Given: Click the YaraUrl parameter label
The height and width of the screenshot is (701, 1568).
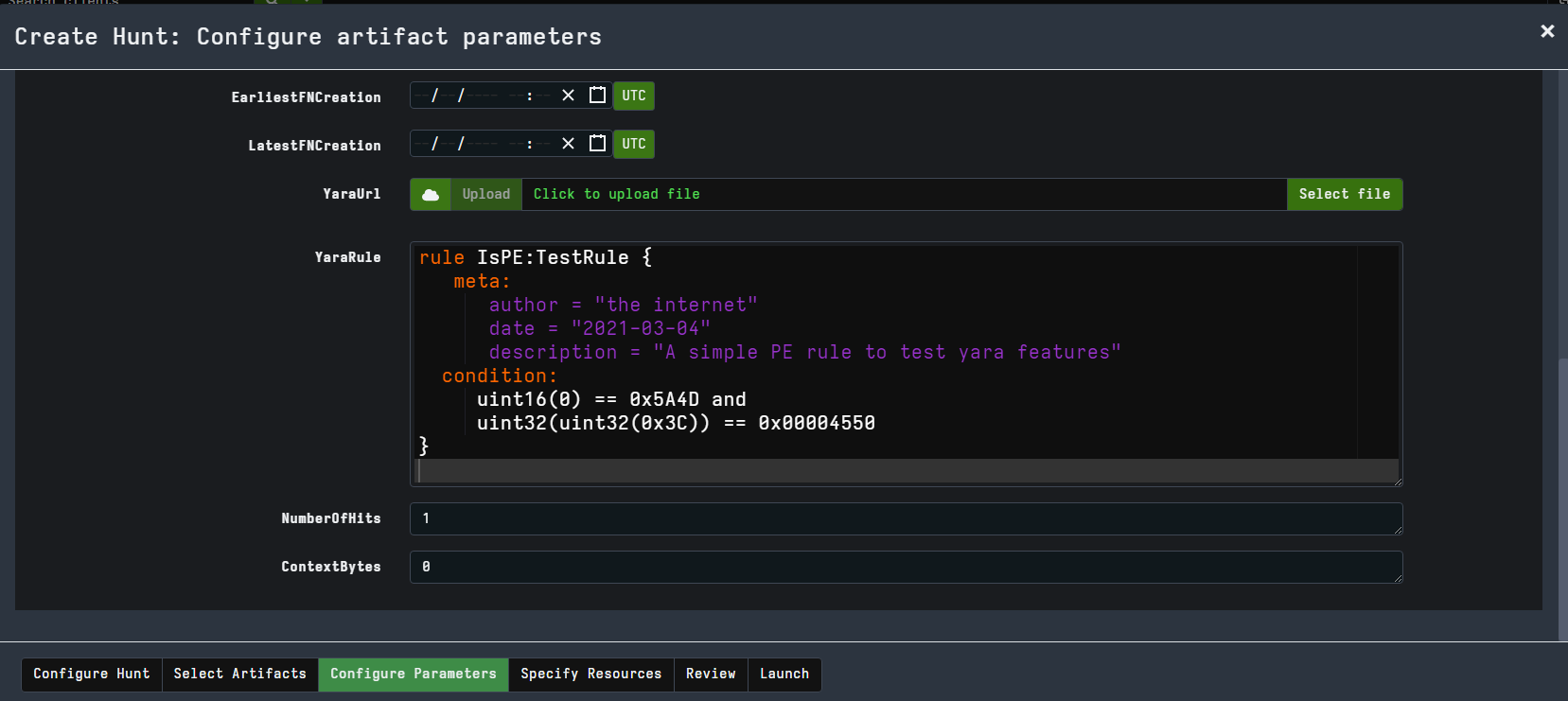Looking at the screenshot, I should pos(352,194).
